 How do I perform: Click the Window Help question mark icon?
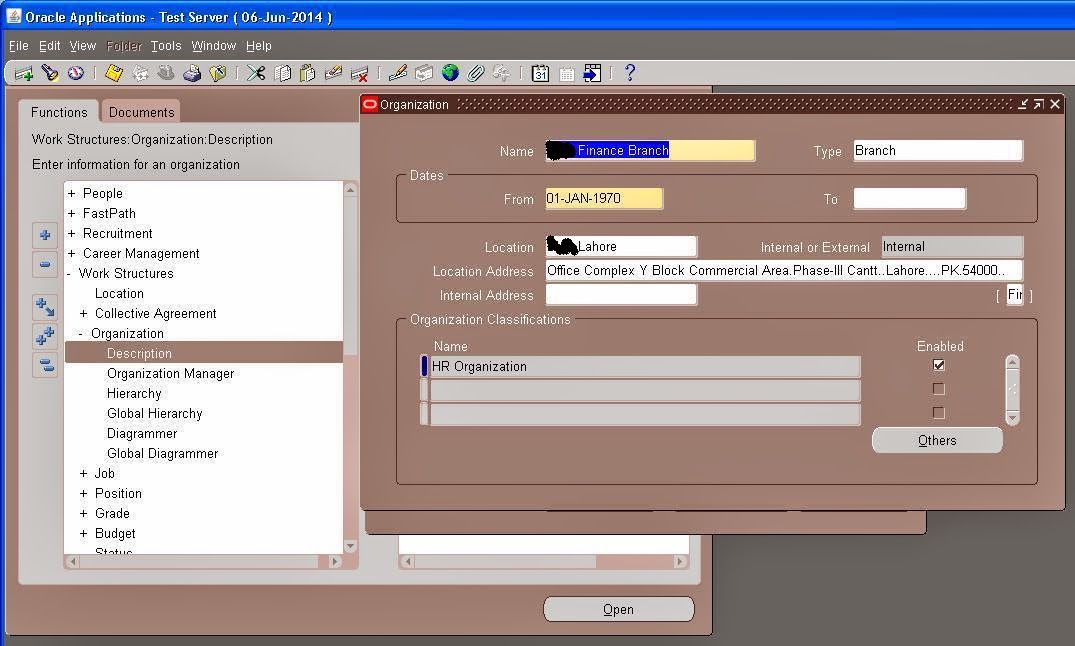(x=630, y=73)
